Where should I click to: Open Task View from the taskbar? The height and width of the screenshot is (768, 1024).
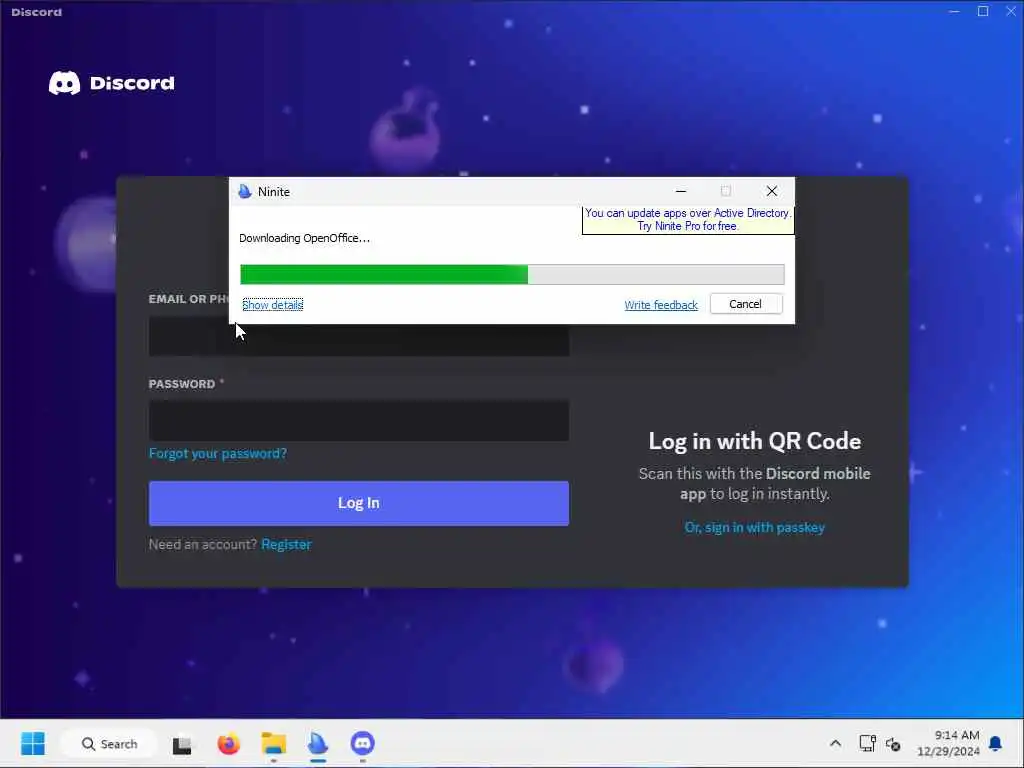pos(182,744)
